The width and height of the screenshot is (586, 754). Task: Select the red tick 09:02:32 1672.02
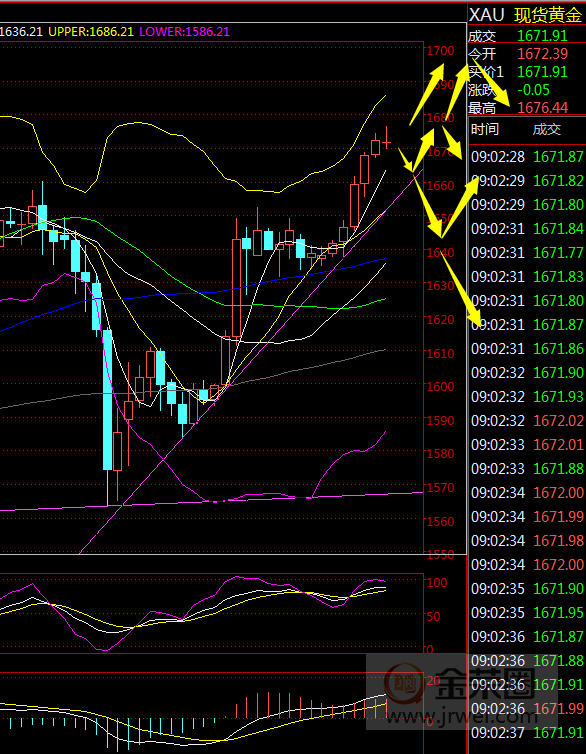click(527, 421)
